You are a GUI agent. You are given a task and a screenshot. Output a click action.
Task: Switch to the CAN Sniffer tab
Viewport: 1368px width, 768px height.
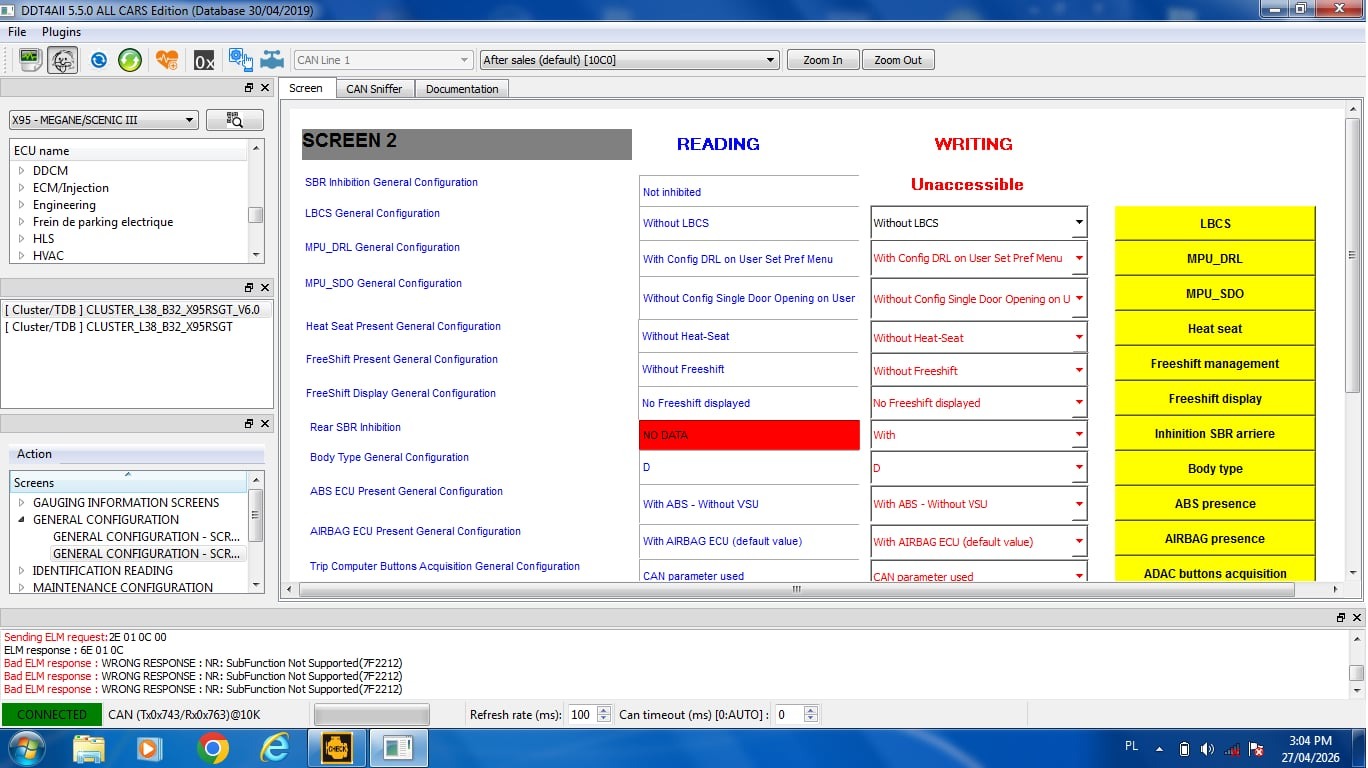tap(374, 89)
